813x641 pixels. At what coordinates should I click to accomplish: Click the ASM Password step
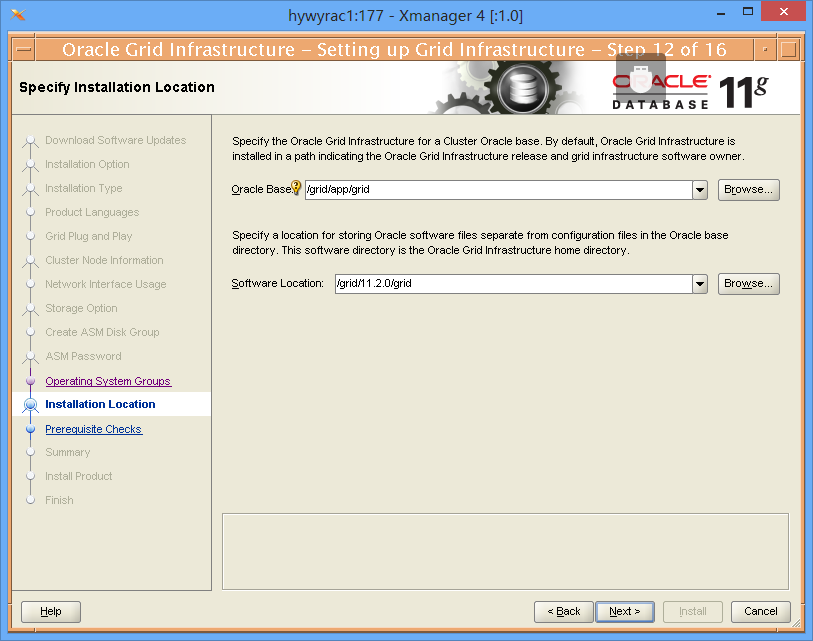click(83, 356)
